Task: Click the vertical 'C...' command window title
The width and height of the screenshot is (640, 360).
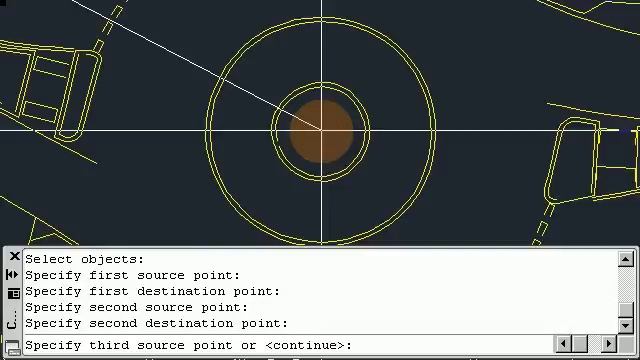Action: pyautogui.click(x=12, y=319)
